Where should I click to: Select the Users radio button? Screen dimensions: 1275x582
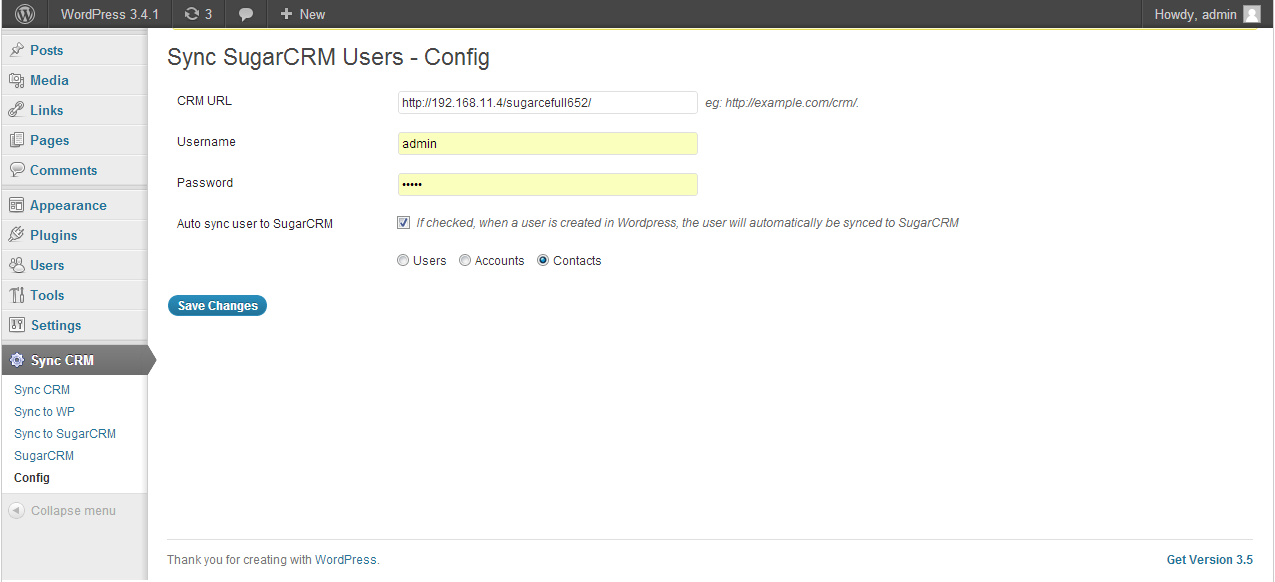click(403, 260)
